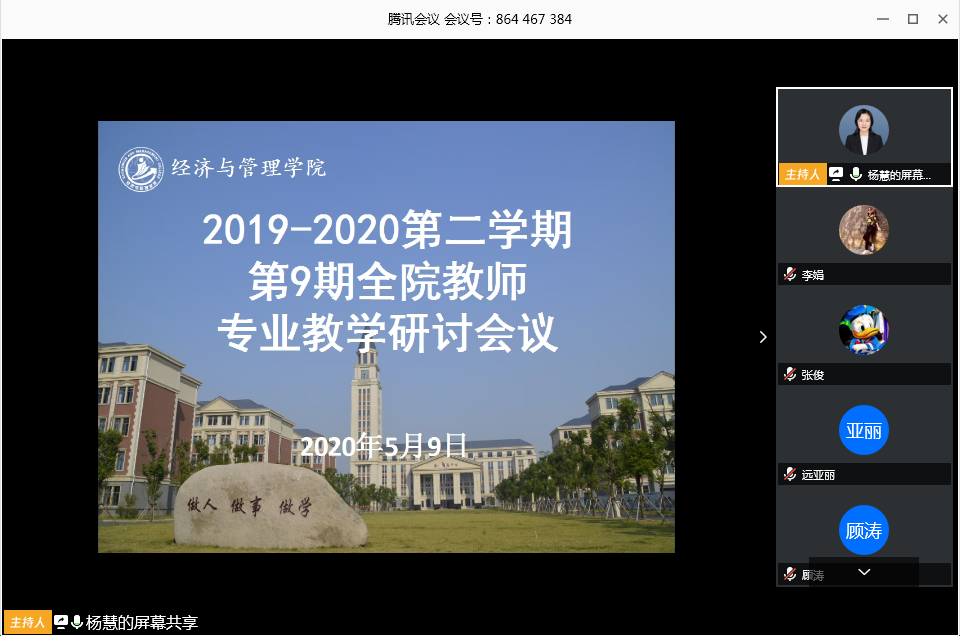This screenshot has width=960, height=636.
Task: Click the screen share icon in 杨慧's tile
Action: [x=837, y=174]
